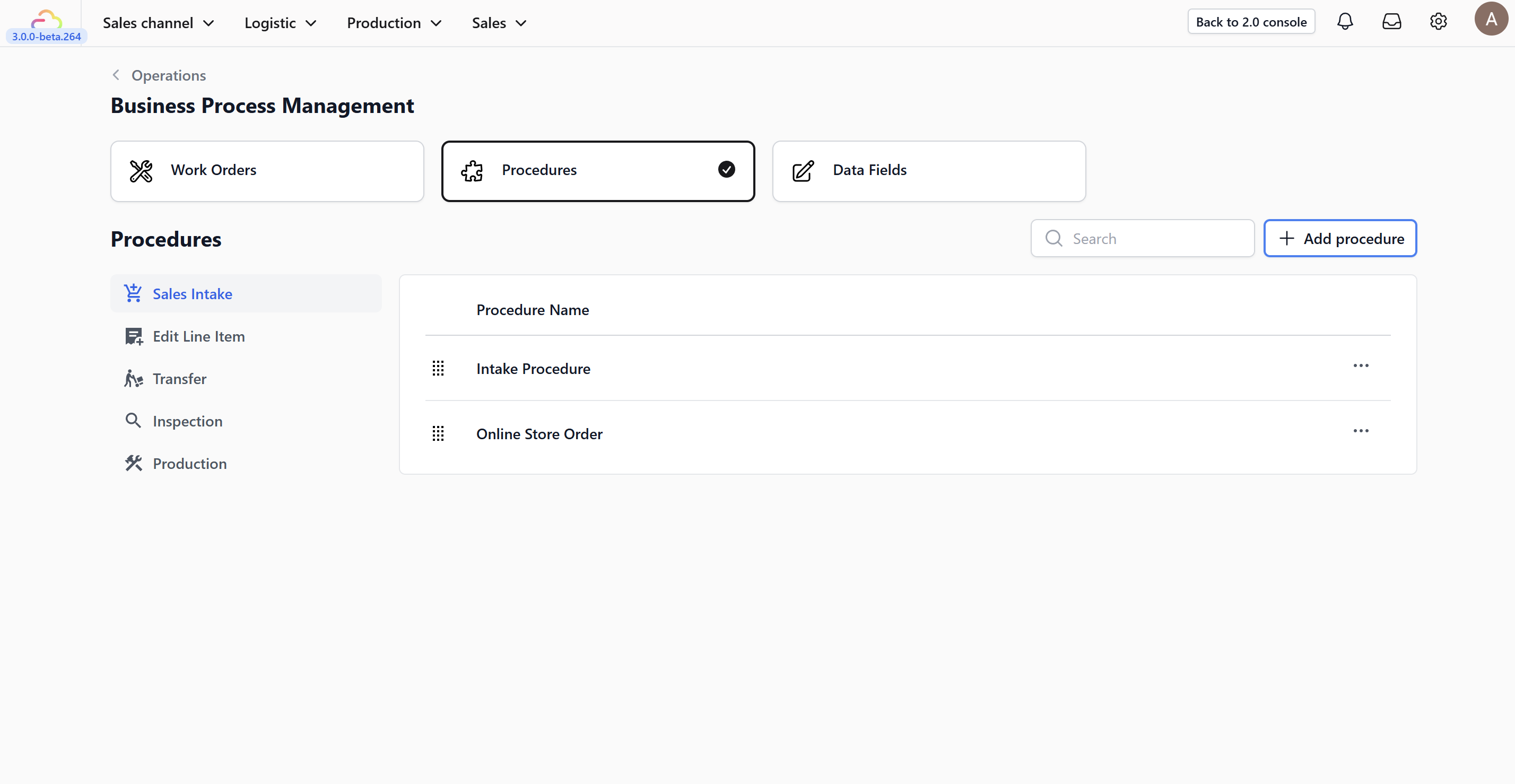The height and width of the screenshot is (784, 1515).
Task: Expand the Logistic menu
Action: [280, 23]
